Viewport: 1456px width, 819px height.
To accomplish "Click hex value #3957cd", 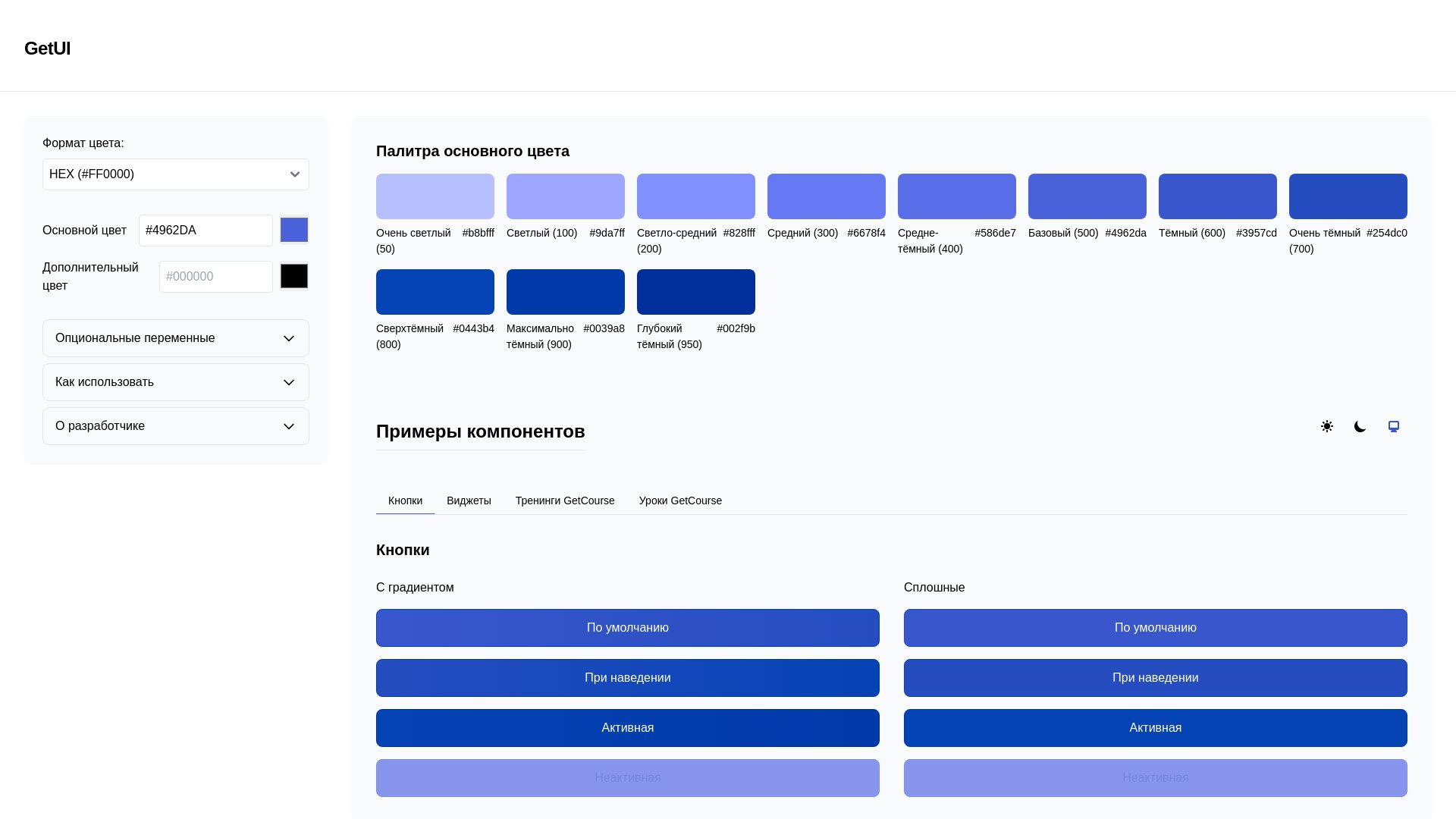I will click(1257, 233).
